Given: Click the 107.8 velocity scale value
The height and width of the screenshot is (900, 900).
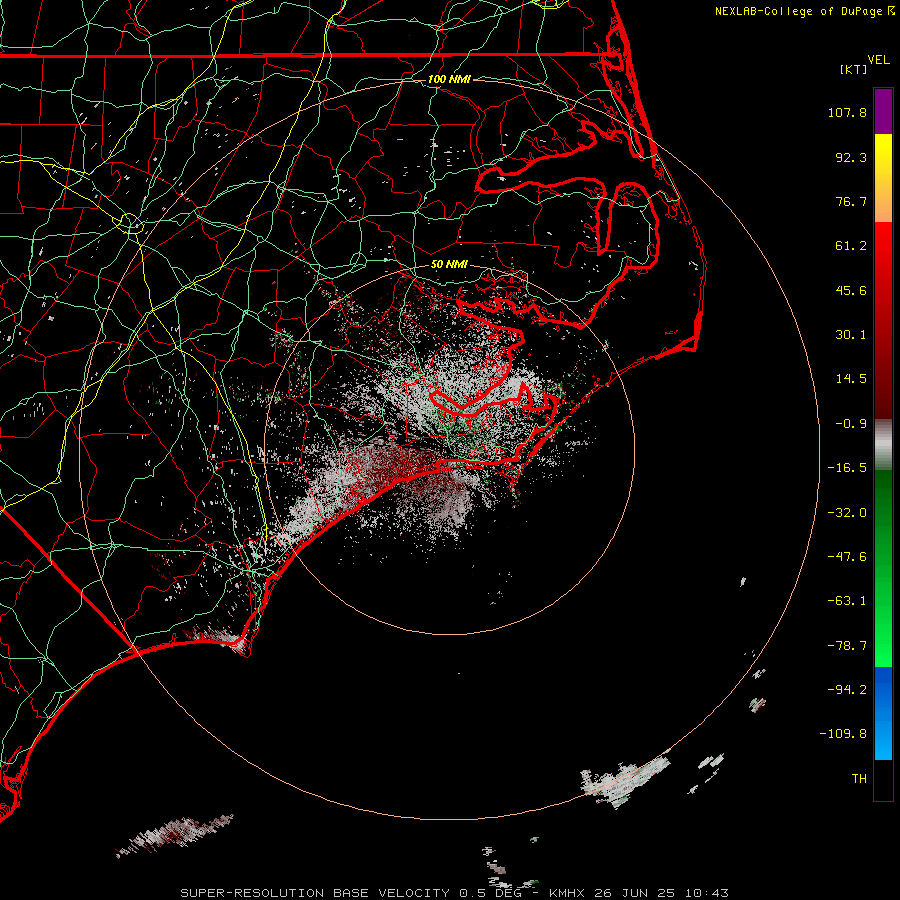Looking at the screenshot, I should pyautogui.click(x=847, y=112).
